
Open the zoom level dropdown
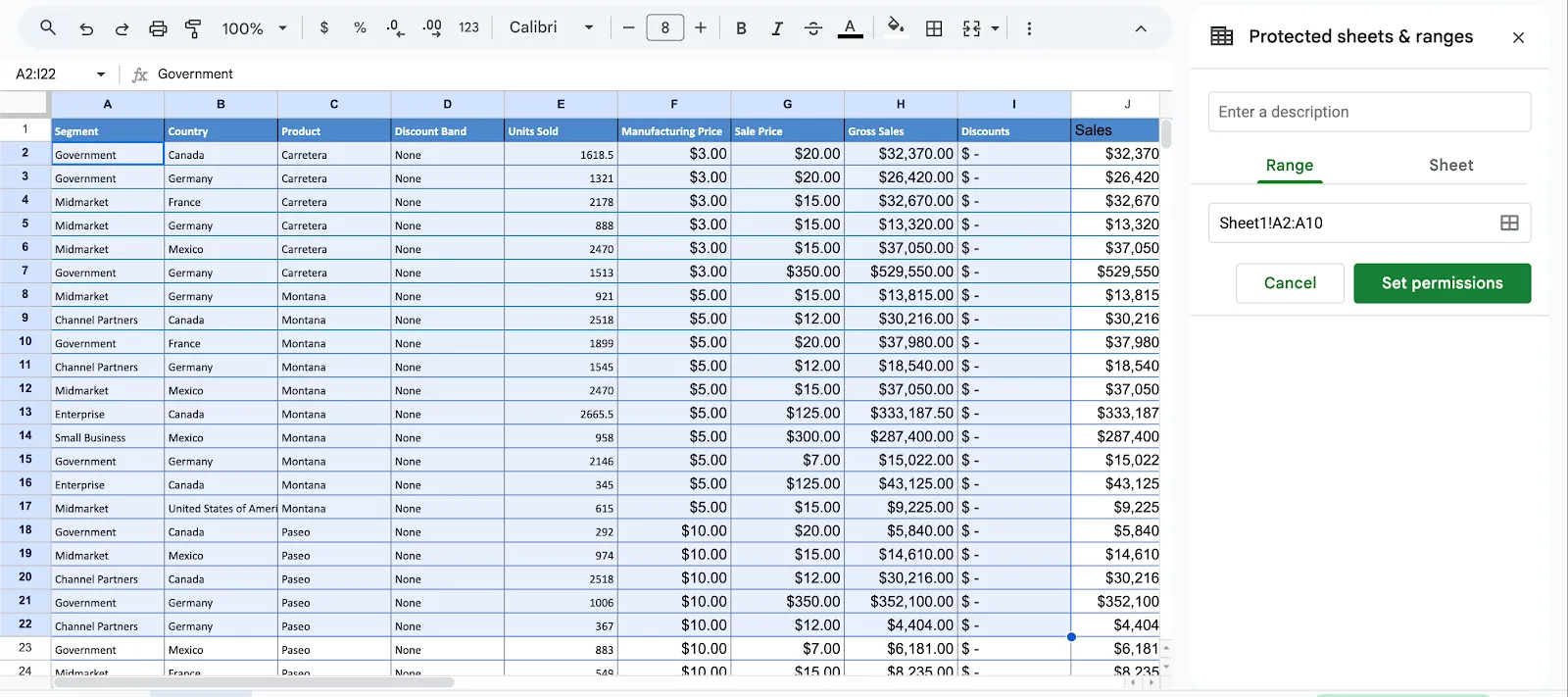pos(255,28)
